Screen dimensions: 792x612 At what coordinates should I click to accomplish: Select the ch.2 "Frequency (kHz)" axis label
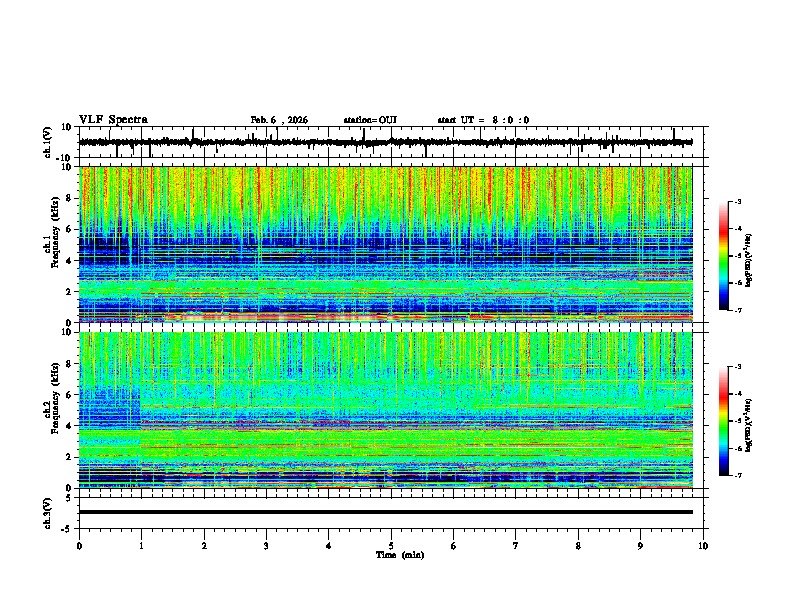click(55, 398)
